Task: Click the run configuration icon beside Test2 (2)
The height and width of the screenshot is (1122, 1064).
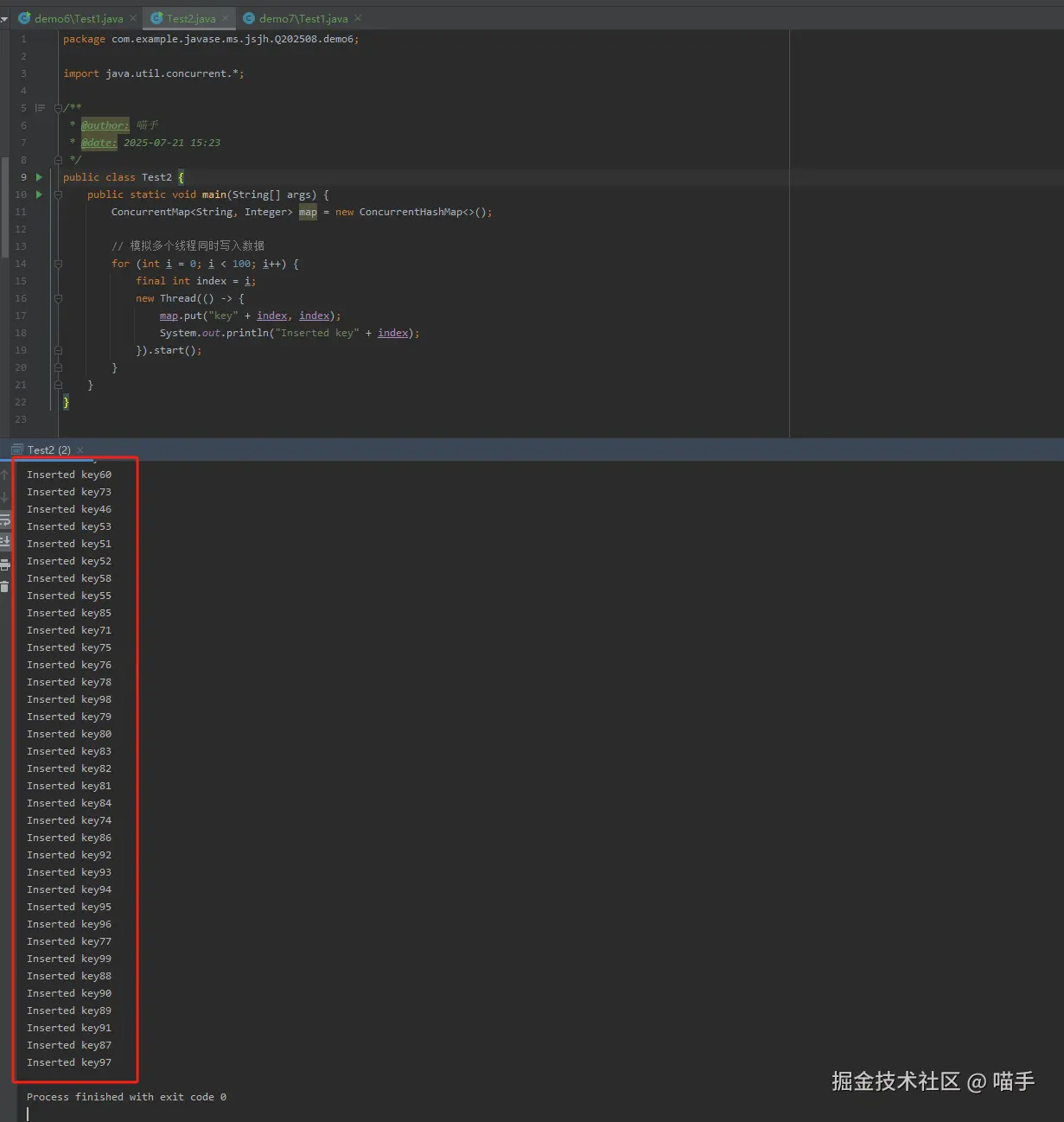Action: point(17,449)
